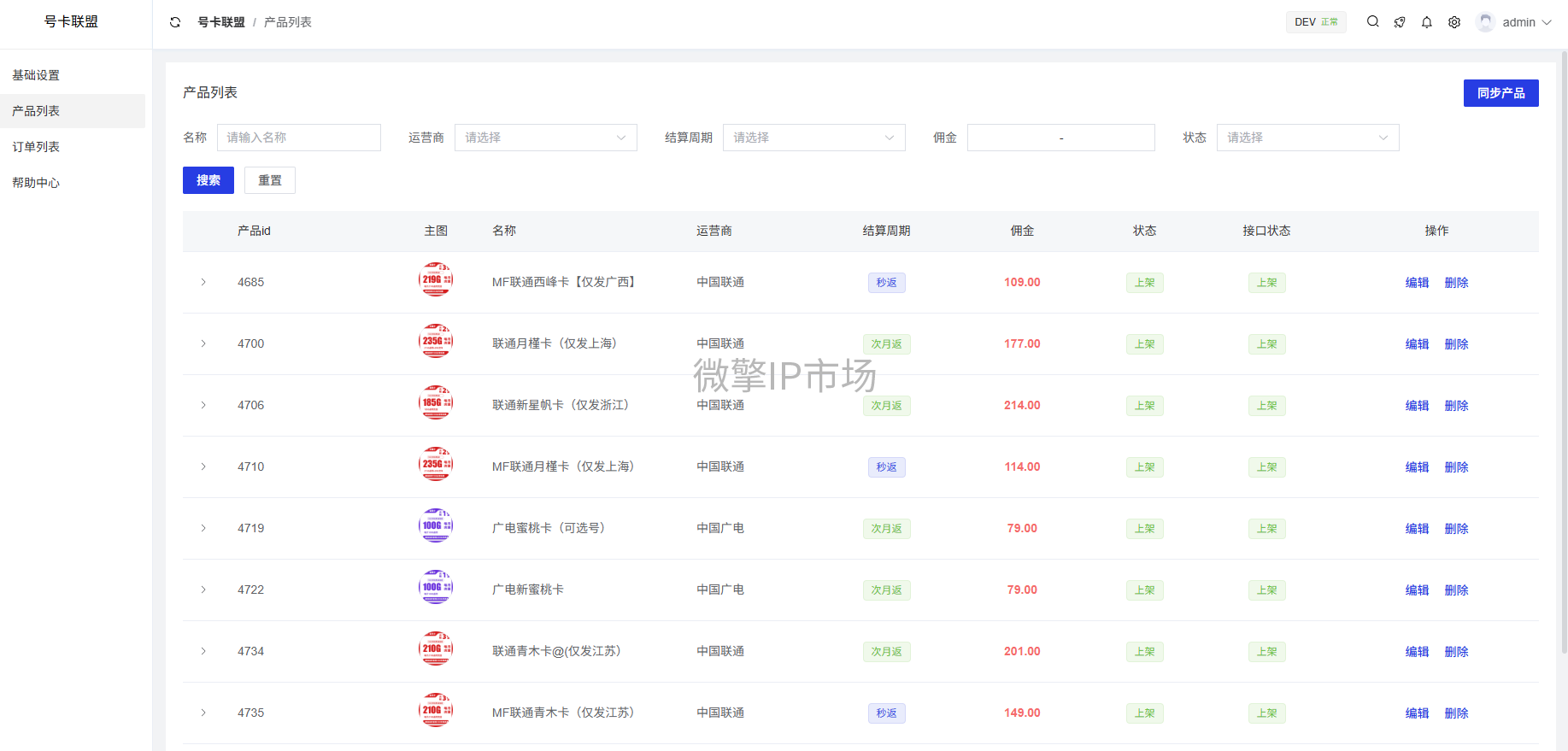Open the notifications bell
The image size is (1568, 751).
coord(1427,22)
